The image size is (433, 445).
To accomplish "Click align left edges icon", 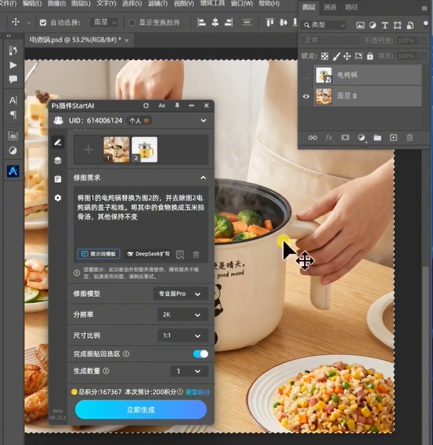I will coord(201,22).
